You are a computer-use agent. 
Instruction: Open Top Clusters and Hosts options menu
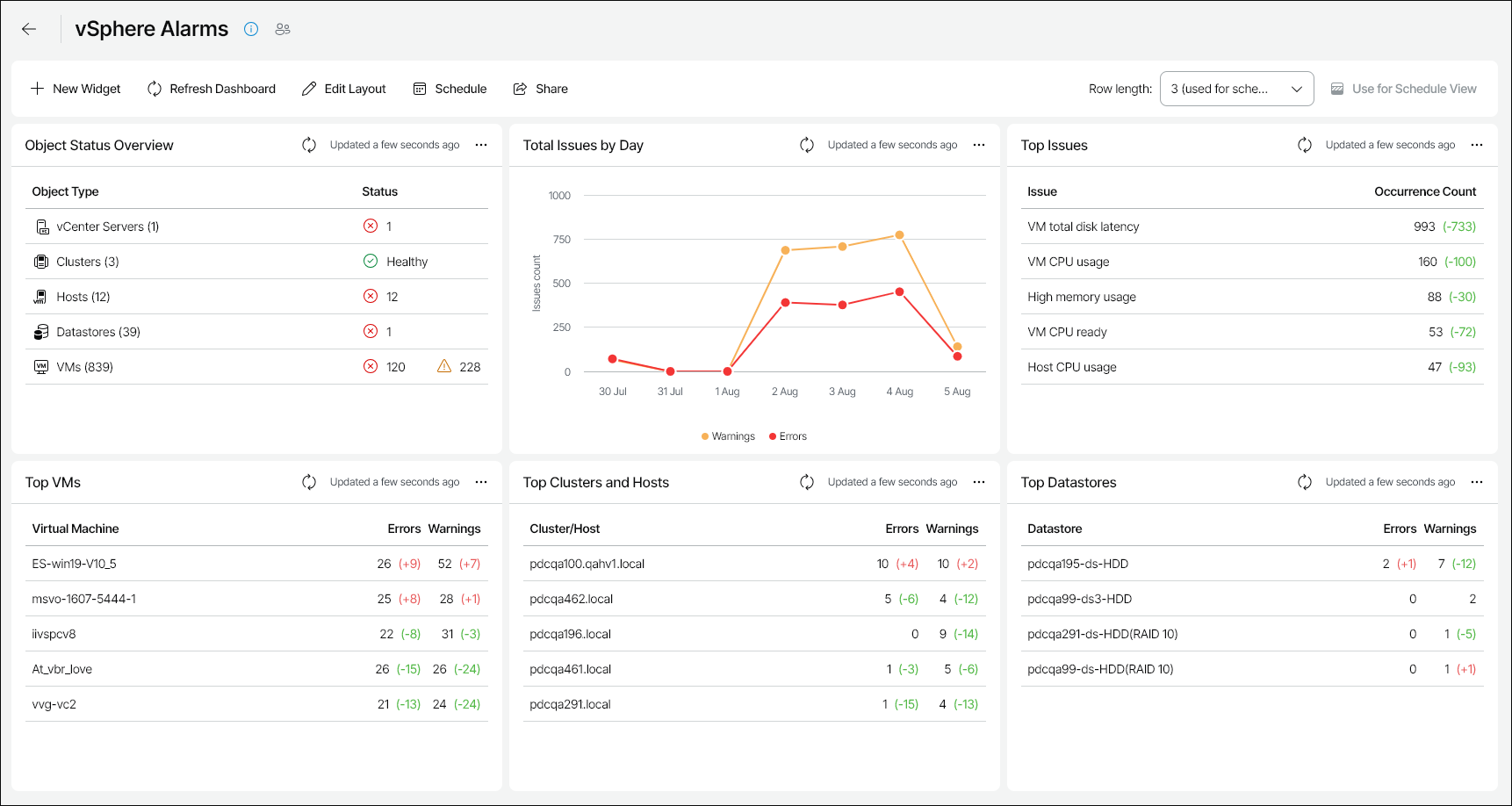pos(979,482)
